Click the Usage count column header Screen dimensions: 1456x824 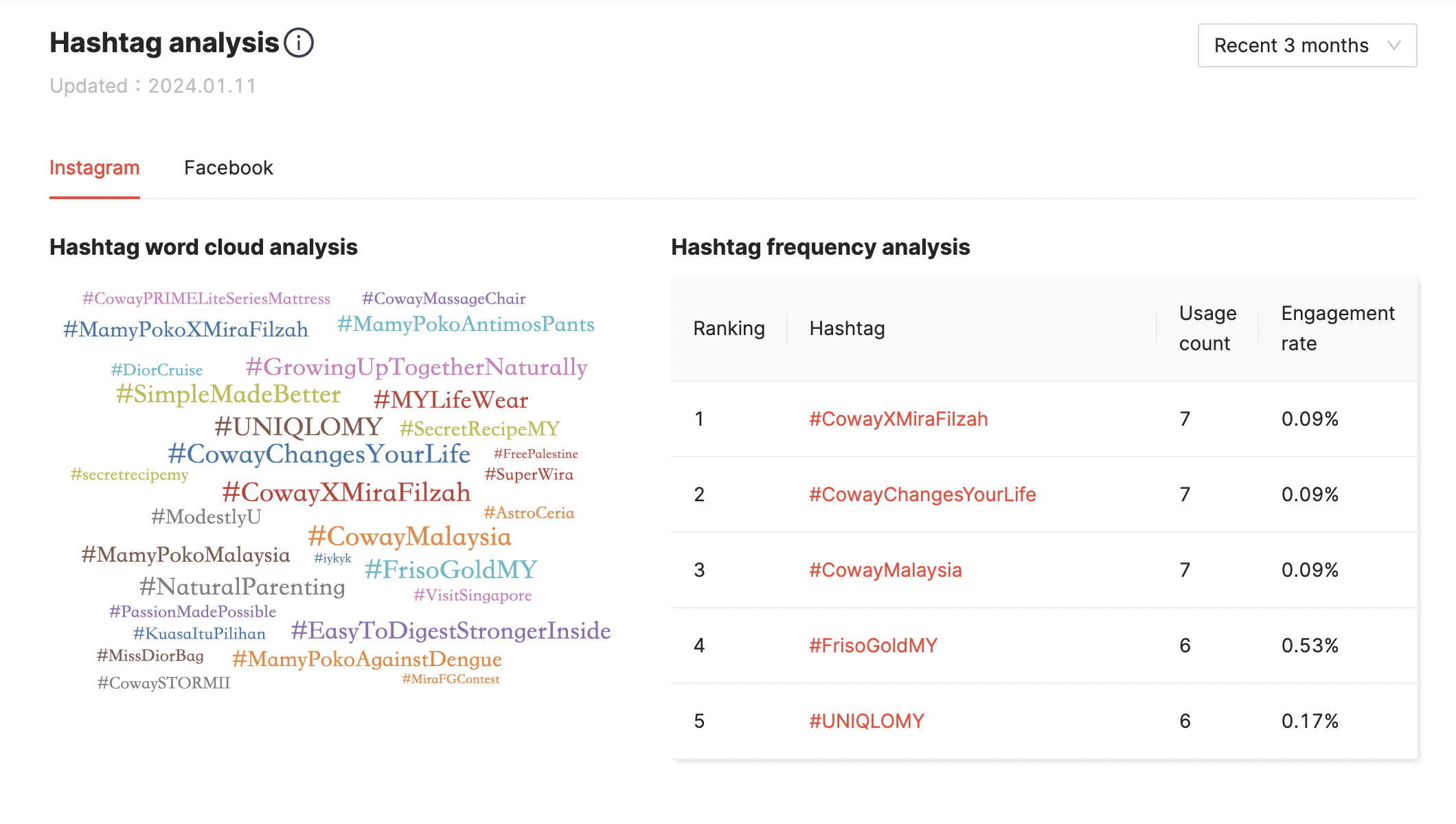click(1207, 328)
